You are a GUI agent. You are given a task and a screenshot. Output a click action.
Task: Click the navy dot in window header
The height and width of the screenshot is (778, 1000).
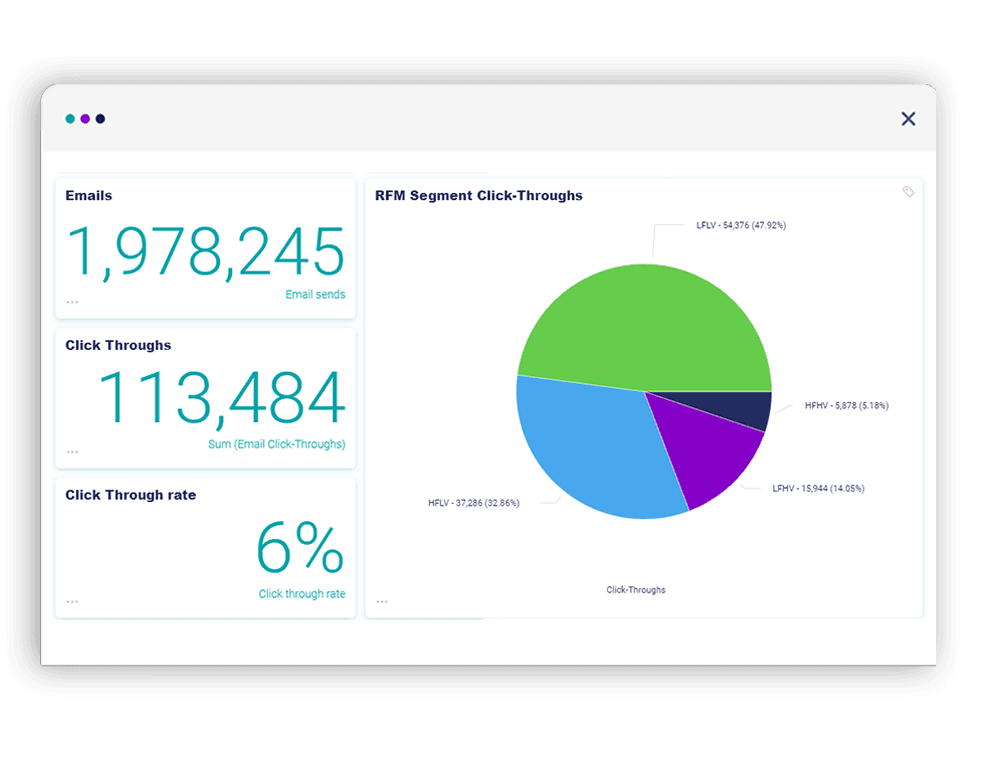click(x=100, y=119)
